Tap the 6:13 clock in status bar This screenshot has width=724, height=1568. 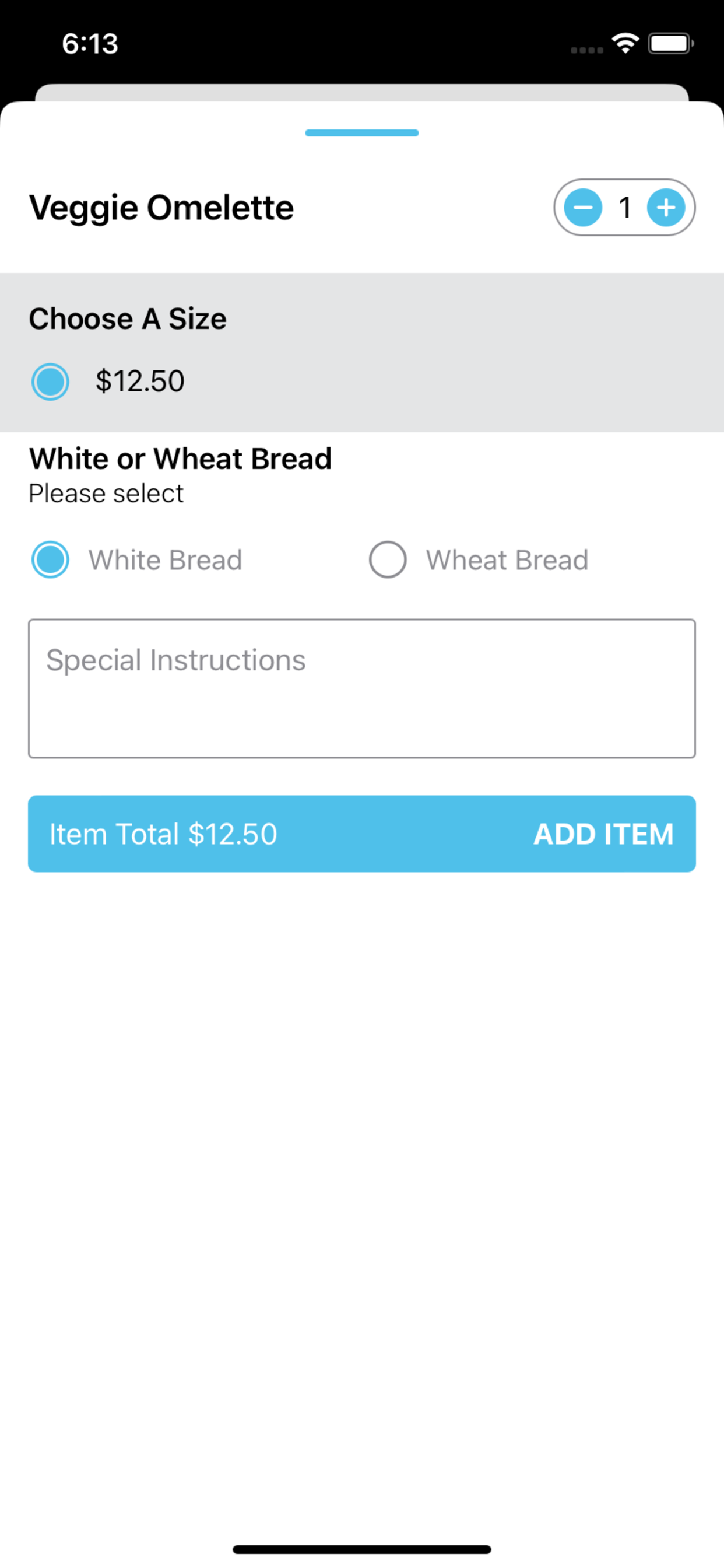click(90, 44)
